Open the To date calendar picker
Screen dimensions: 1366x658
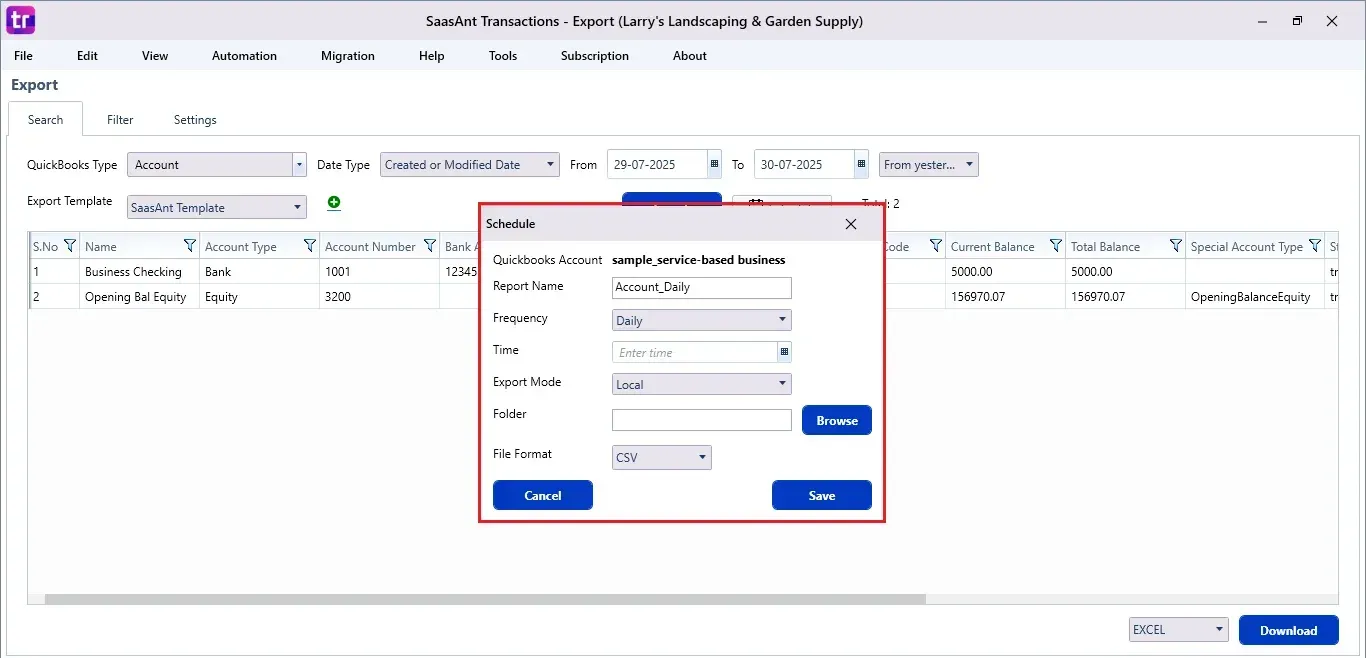tap(861, 165)
